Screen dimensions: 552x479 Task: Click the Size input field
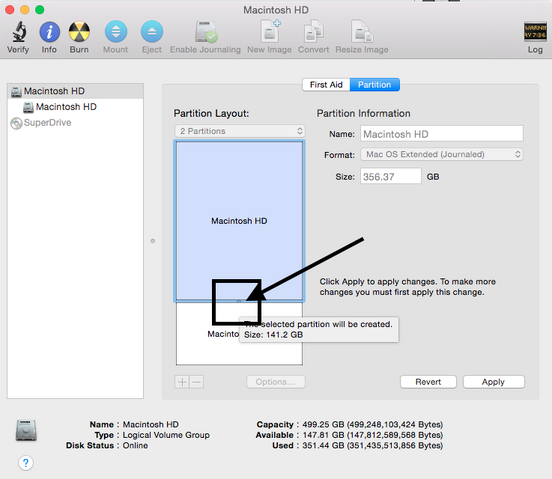click(391, 176)
